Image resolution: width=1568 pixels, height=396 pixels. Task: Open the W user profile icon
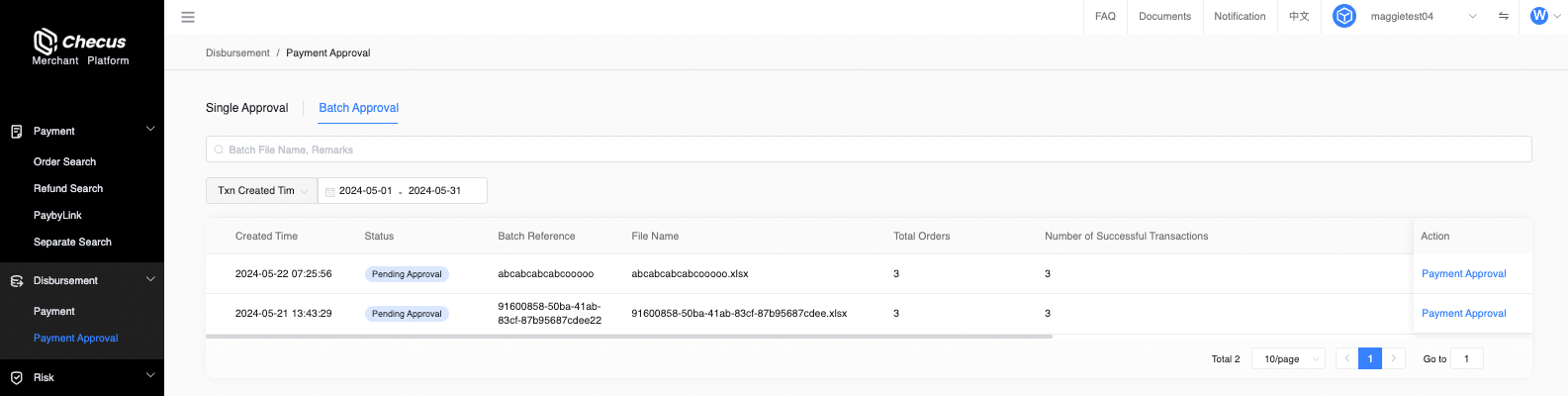1538,16
